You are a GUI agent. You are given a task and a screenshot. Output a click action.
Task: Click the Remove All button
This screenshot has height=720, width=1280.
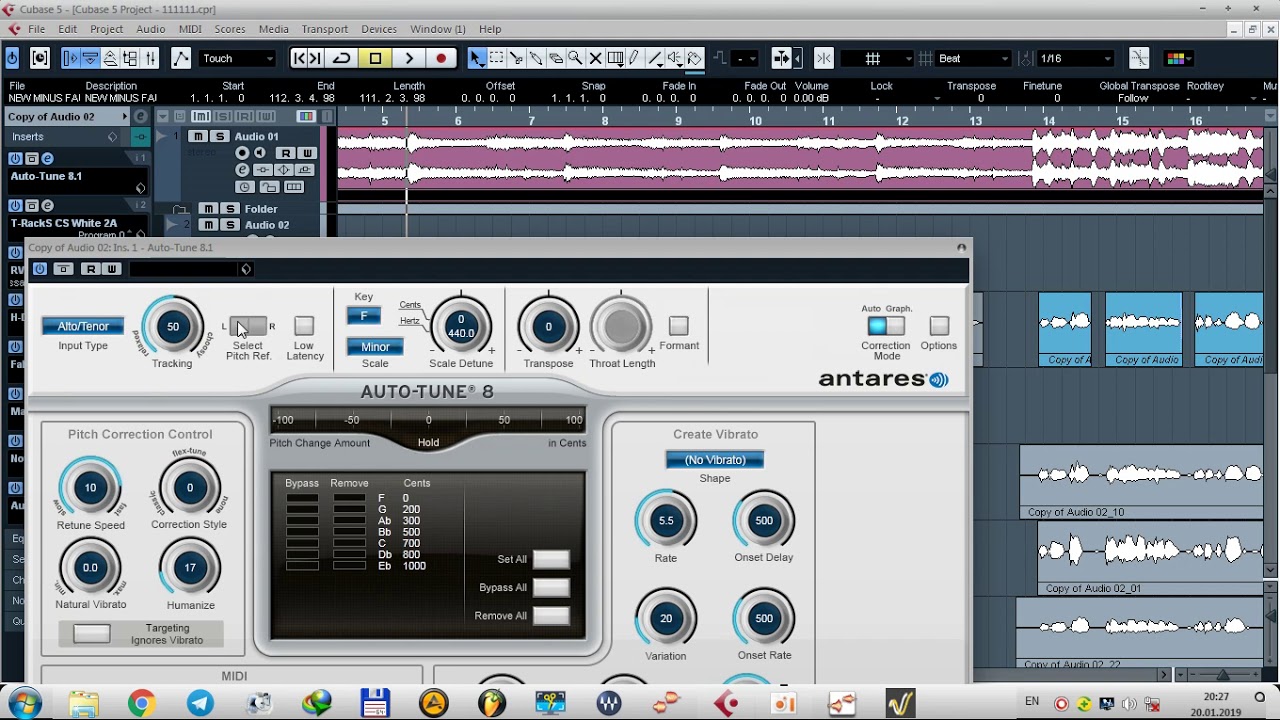551,615
